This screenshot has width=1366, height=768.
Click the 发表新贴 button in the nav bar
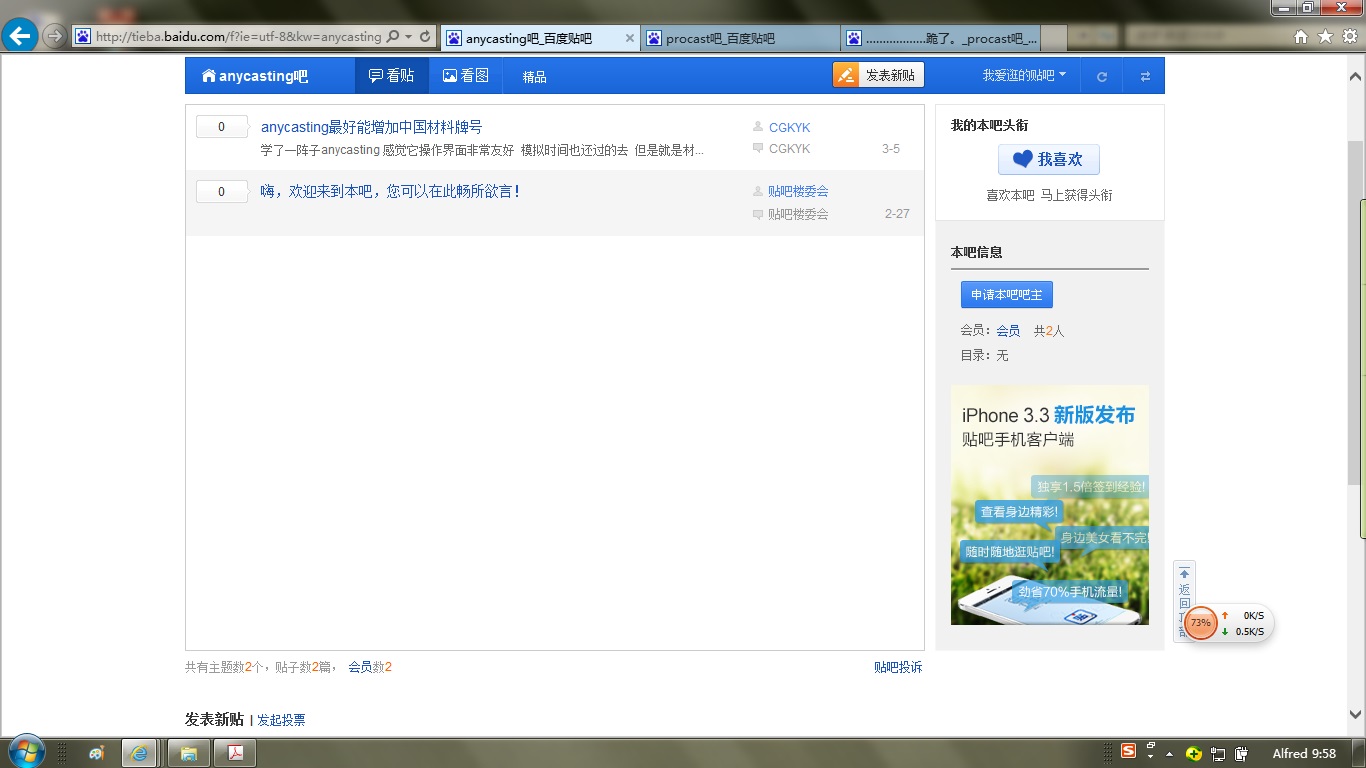click(x=879, y=75)
